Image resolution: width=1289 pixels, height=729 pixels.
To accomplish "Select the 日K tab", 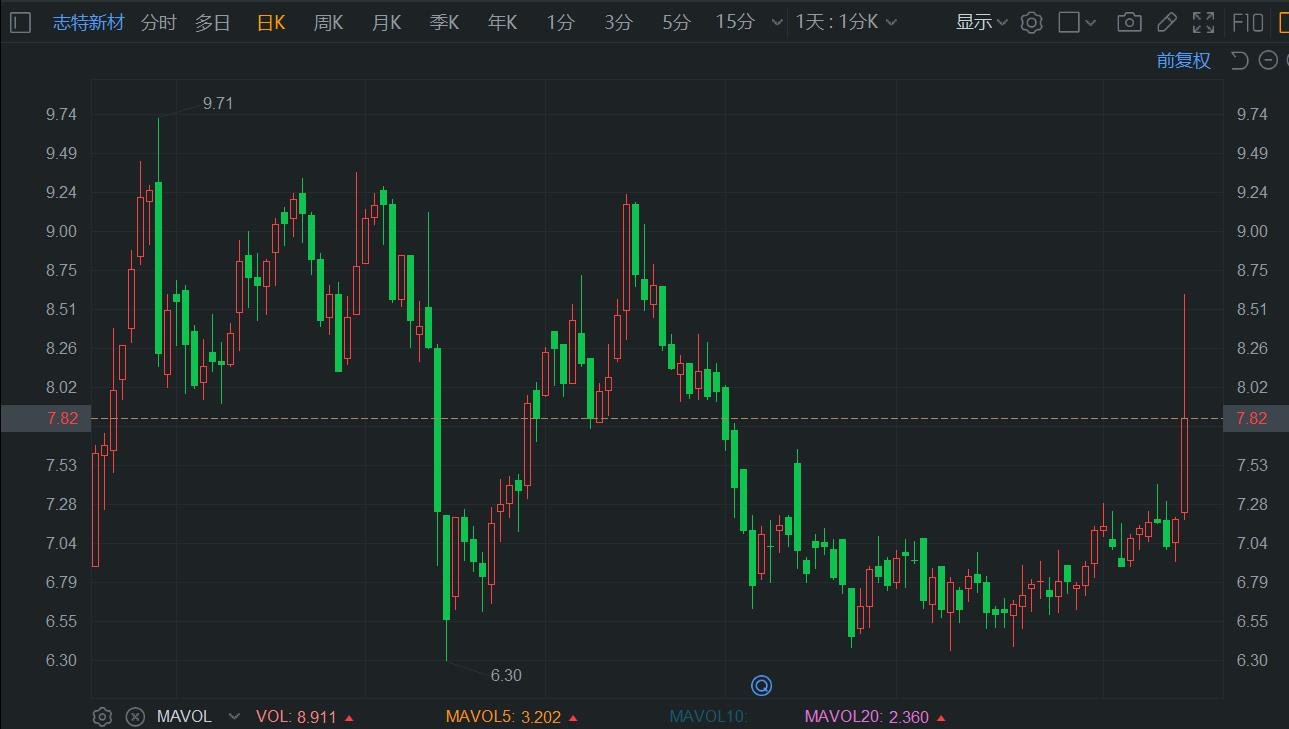I will pos(271,22).
